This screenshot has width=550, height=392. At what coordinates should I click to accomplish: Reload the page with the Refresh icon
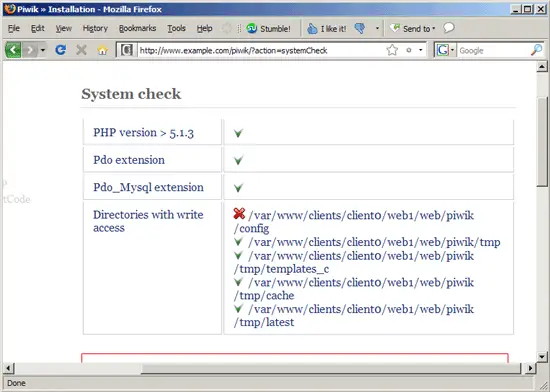tap(61, 50)
